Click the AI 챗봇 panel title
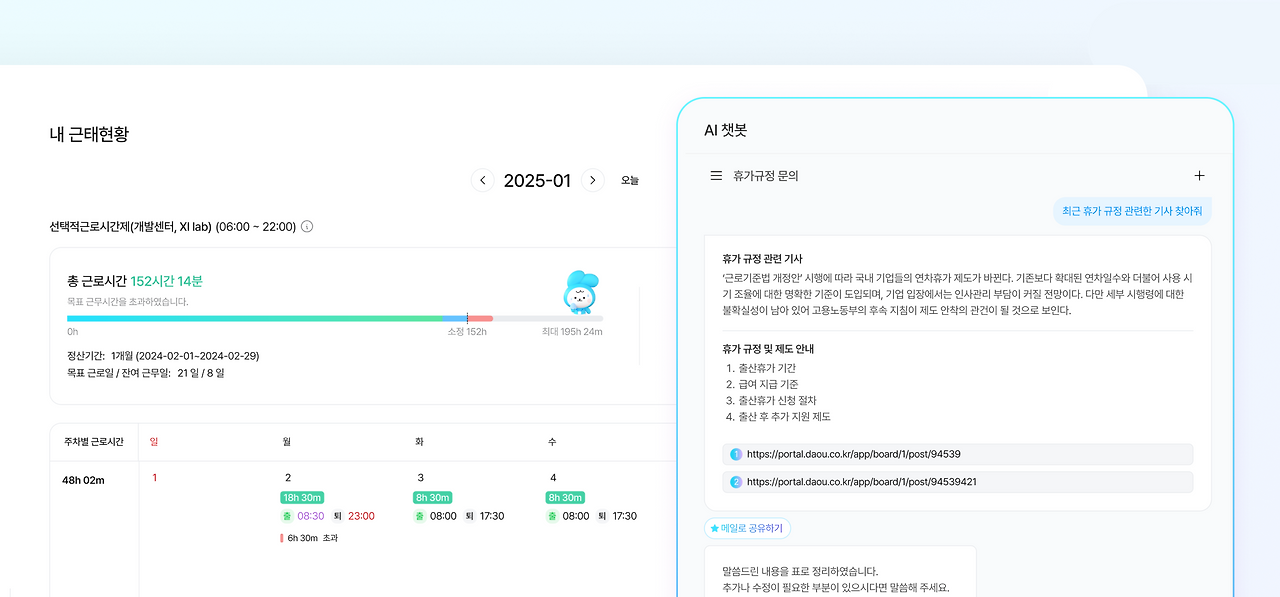Image resolution: width=1280 pixels, height=597 pixels. (x=726, y=130)
